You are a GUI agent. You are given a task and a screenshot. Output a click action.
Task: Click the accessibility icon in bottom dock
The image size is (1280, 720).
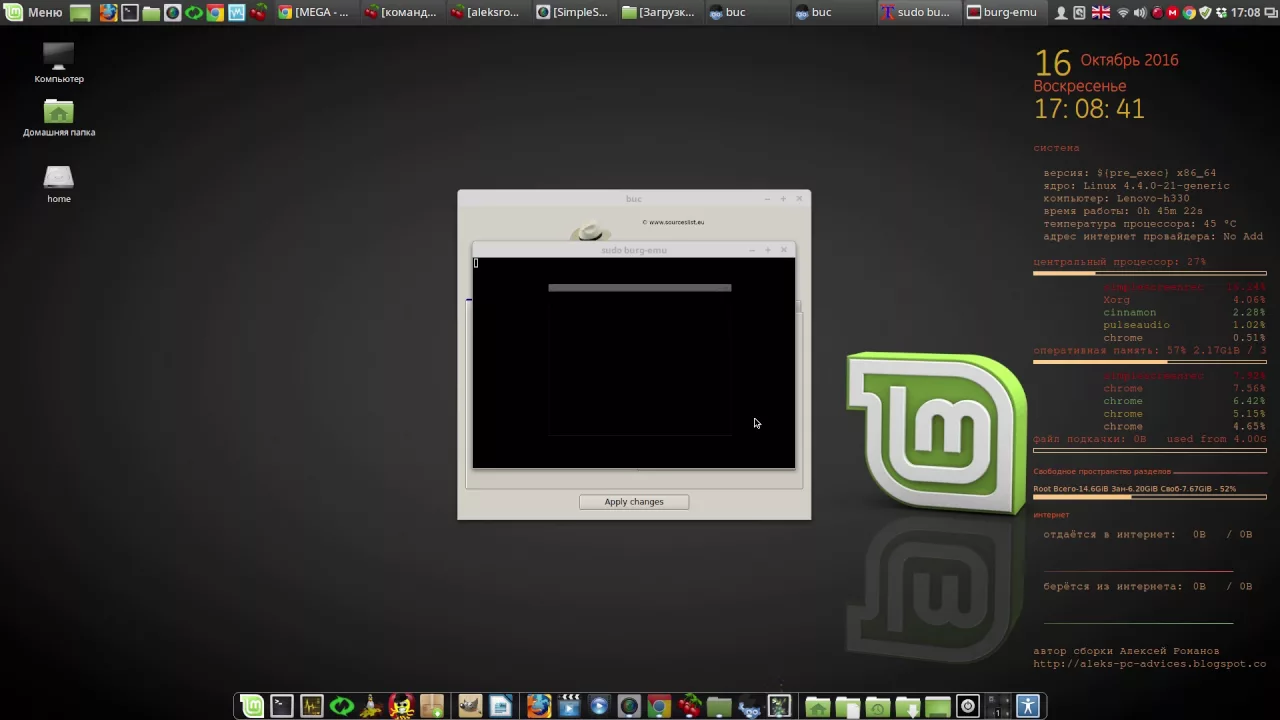point(1028,706)
